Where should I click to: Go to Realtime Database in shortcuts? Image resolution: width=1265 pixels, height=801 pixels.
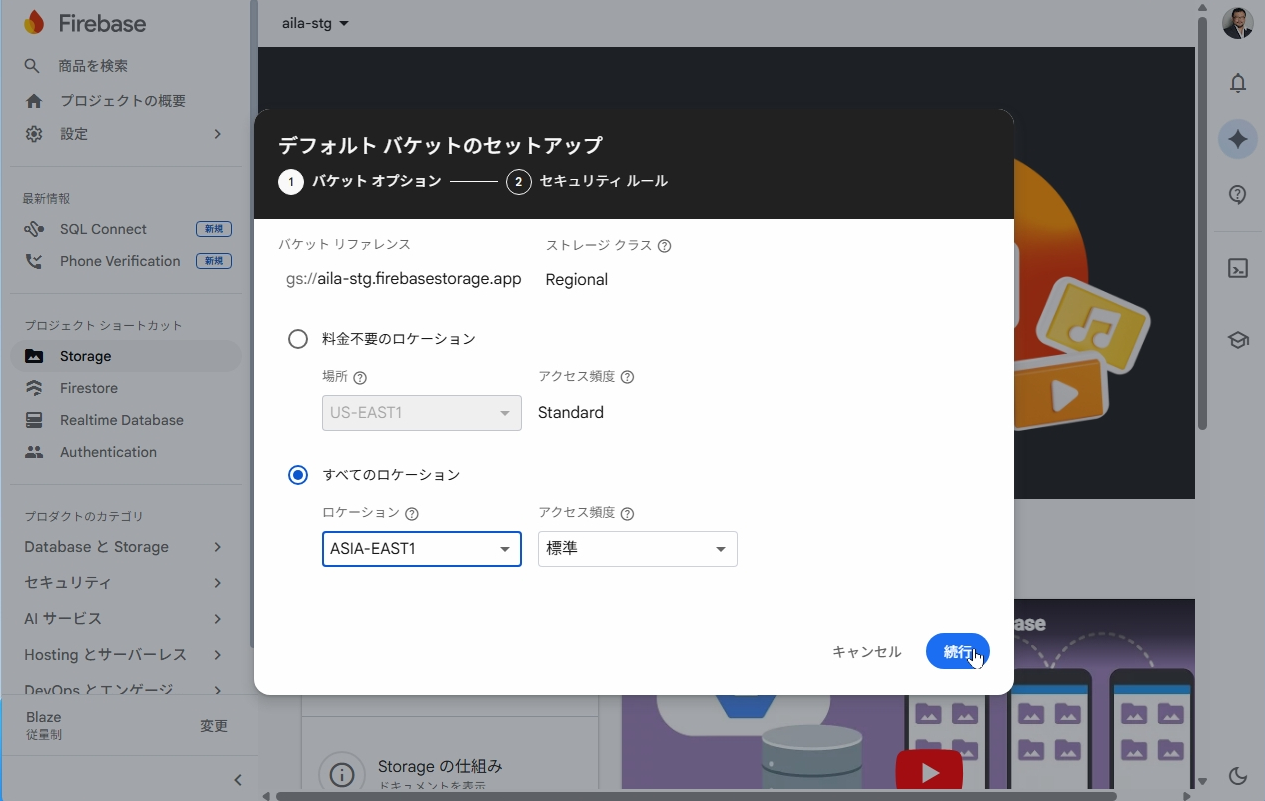[126, 420]
